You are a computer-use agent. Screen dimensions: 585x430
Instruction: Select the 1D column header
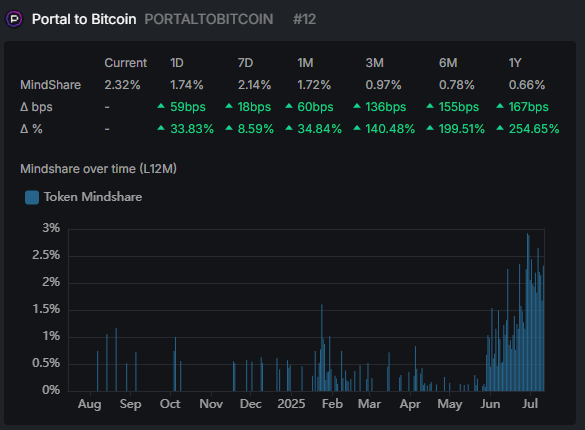tap(177, 63)
